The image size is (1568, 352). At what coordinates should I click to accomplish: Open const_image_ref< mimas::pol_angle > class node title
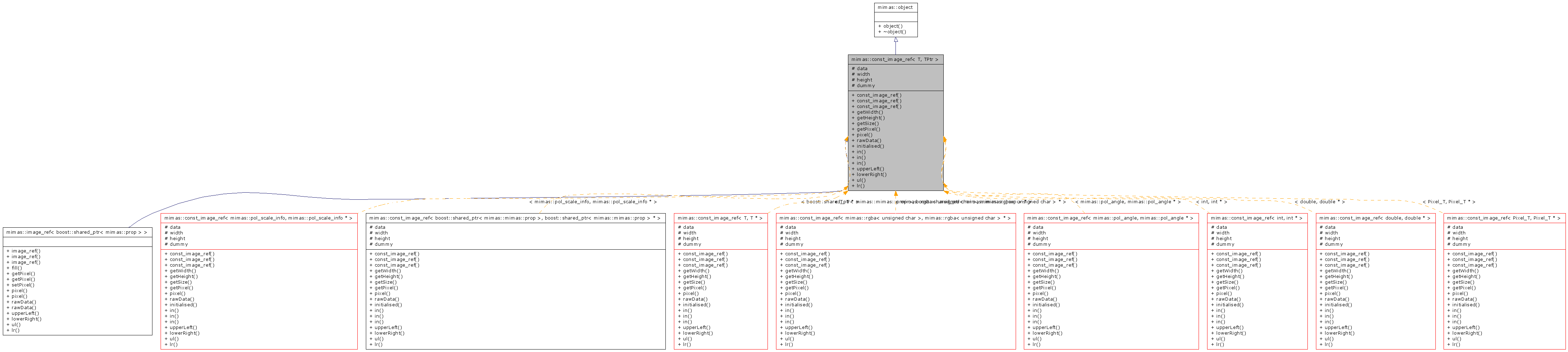click(1110, 218)
